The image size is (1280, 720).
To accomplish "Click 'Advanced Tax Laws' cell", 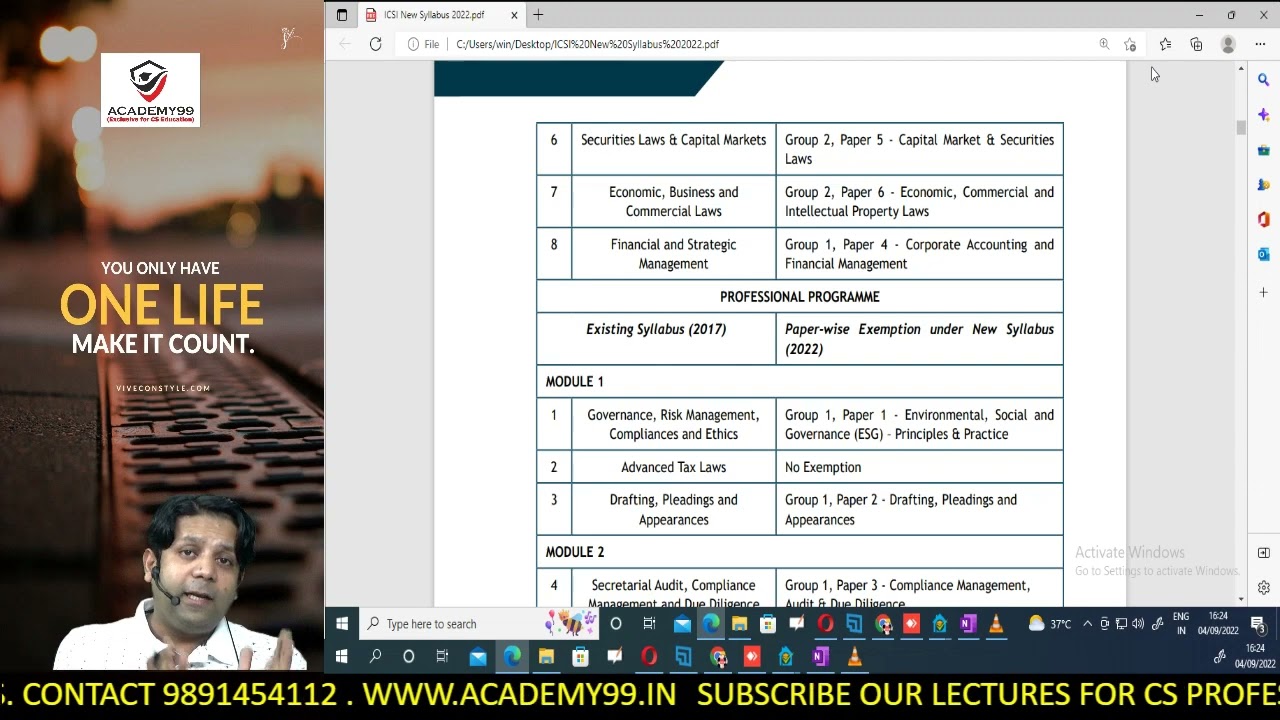I will pos(674,467).
